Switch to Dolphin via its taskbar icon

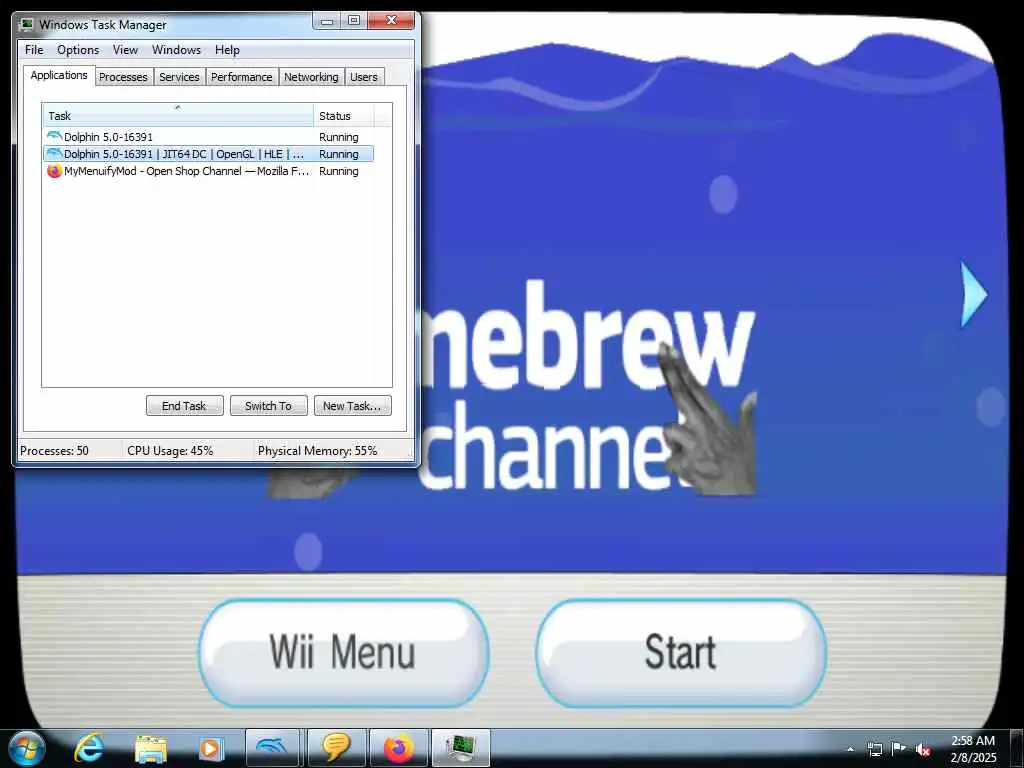click(x=272, y=748)
